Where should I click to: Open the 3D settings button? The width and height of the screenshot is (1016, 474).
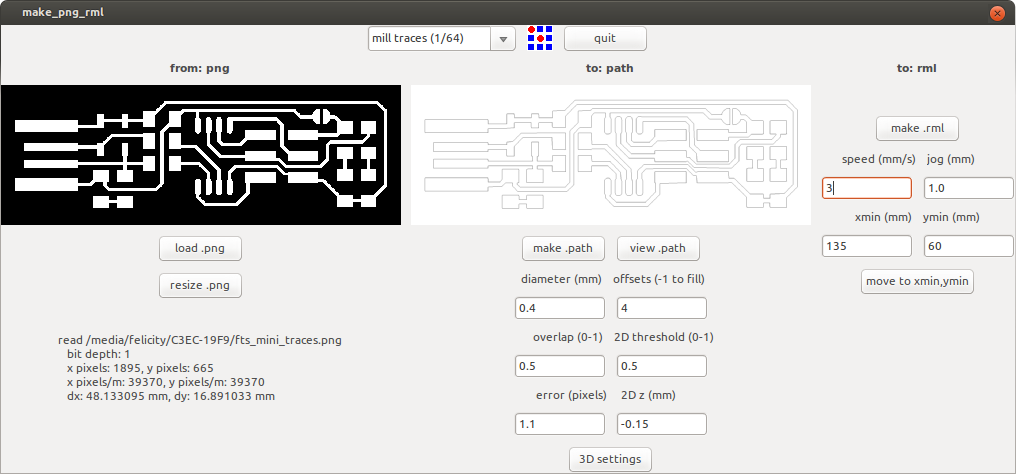(610, 459)
